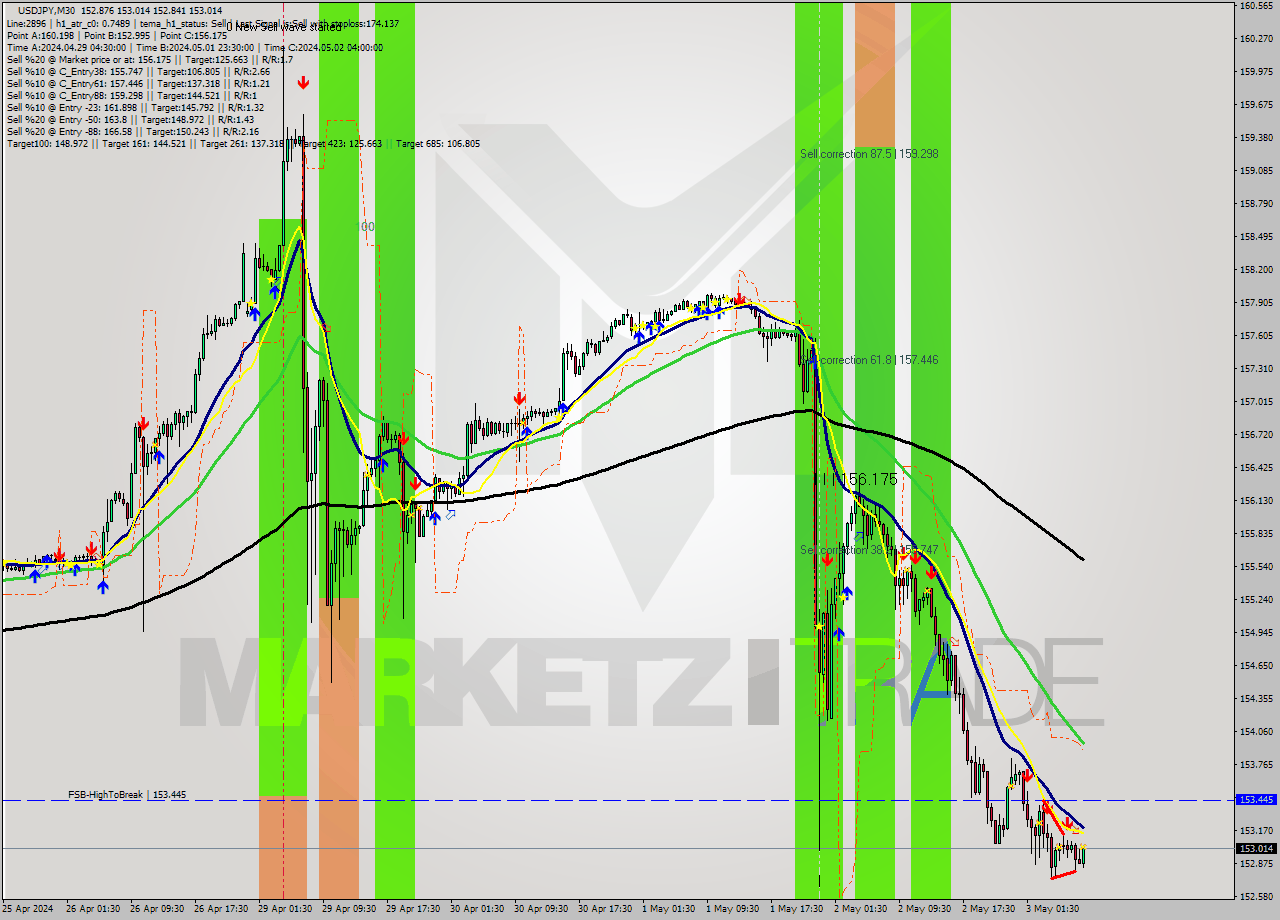
Task: Select the 'Sell %20 @ Entry -88: 166.58' line
Action: 133,131
